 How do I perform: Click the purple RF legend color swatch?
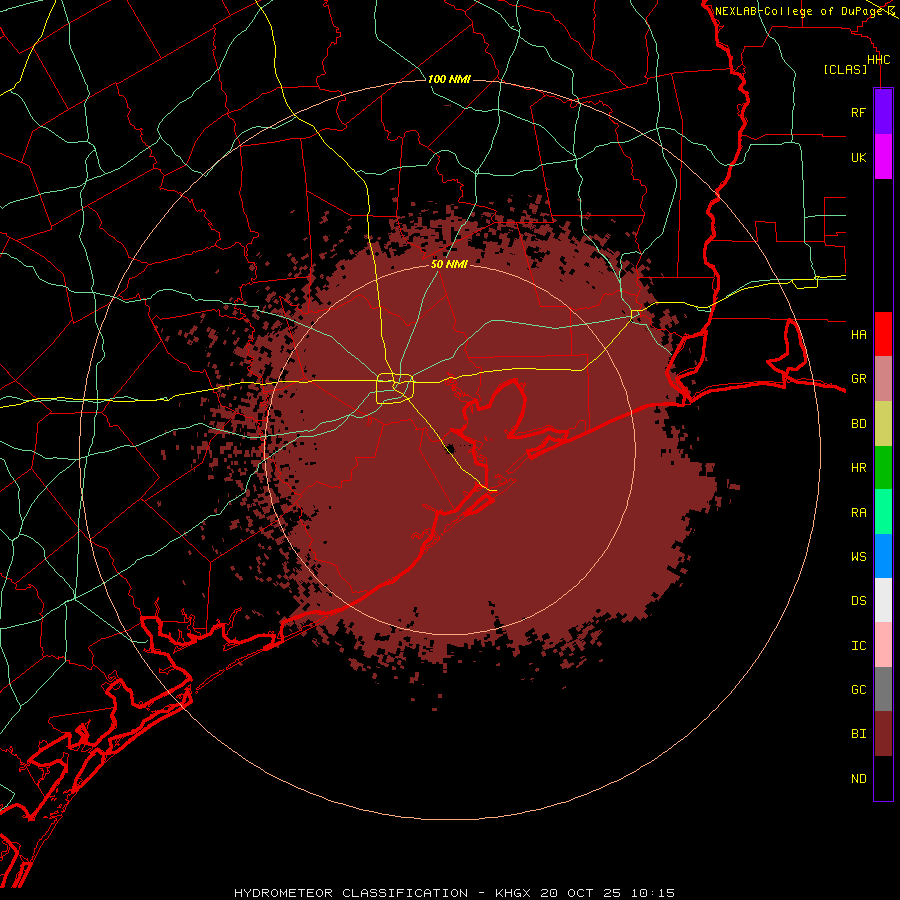coord(883,112)
